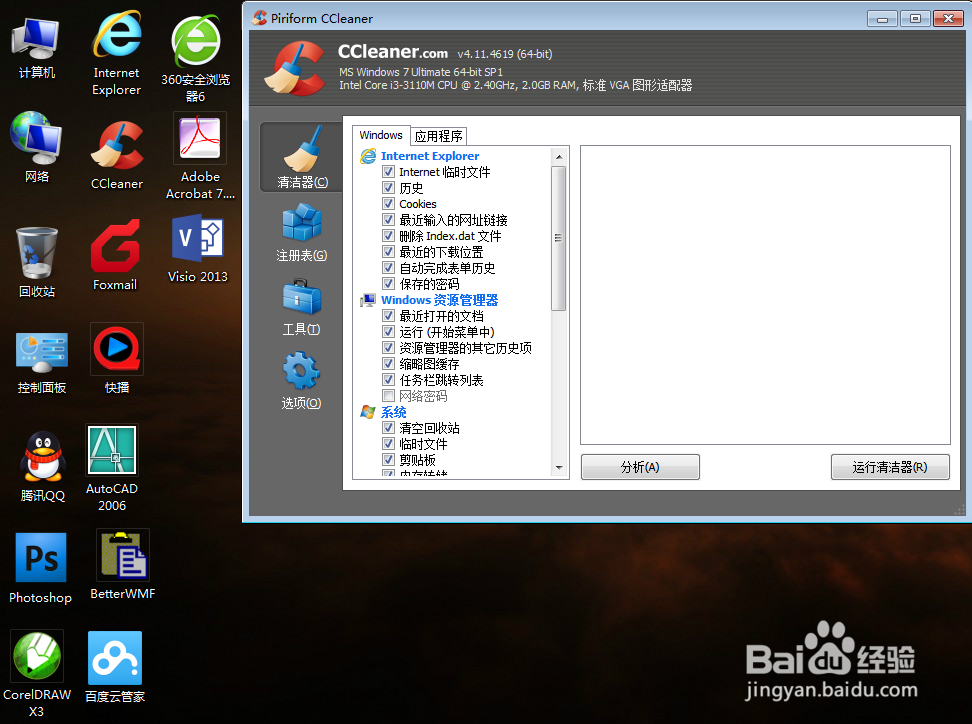The width and height of the screenshot is (972, 724).
Task: Click the CCleaner logo in the header
Action: pos(294,68)
